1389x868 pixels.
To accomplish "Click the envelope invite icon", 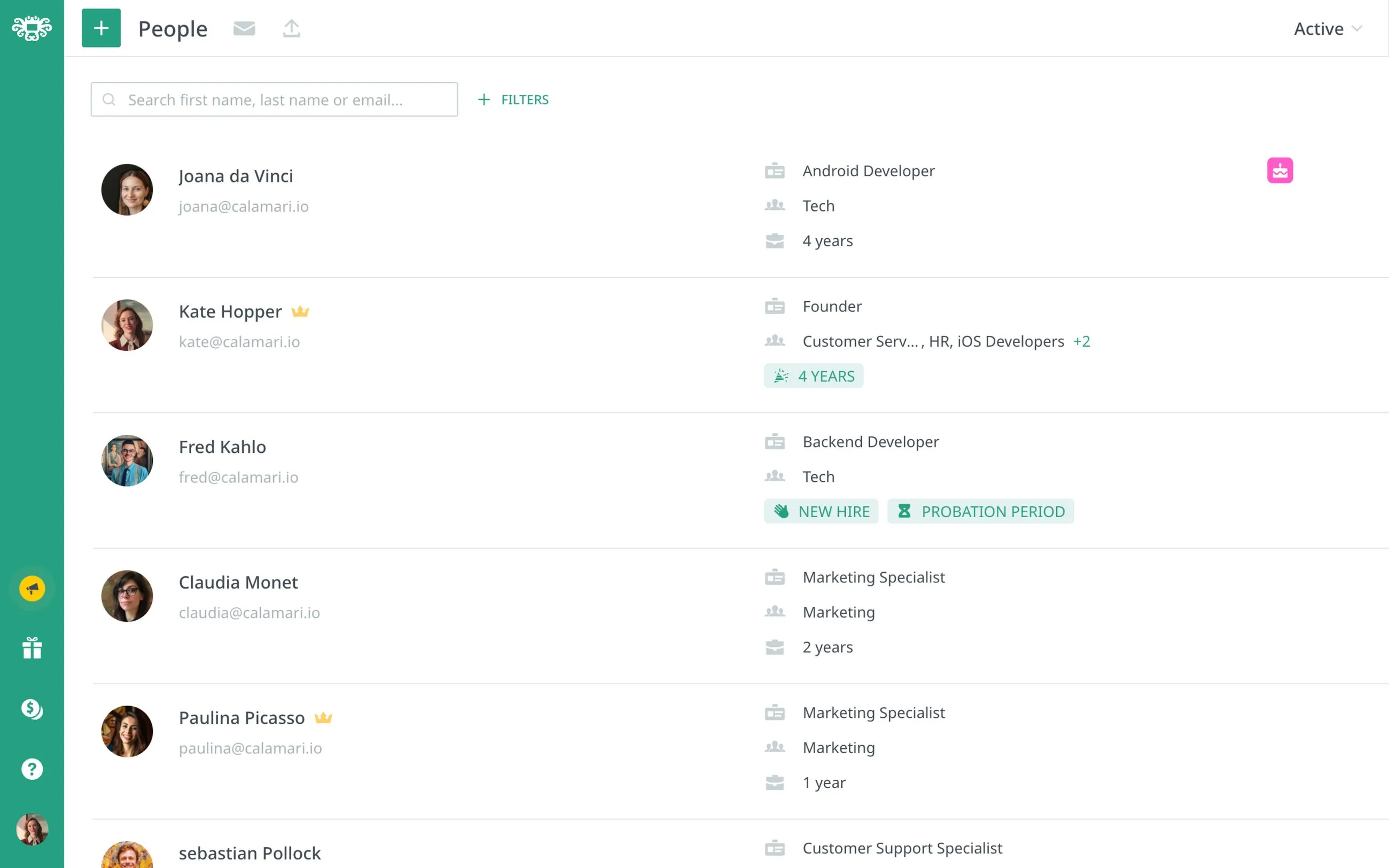I will 244,28.
